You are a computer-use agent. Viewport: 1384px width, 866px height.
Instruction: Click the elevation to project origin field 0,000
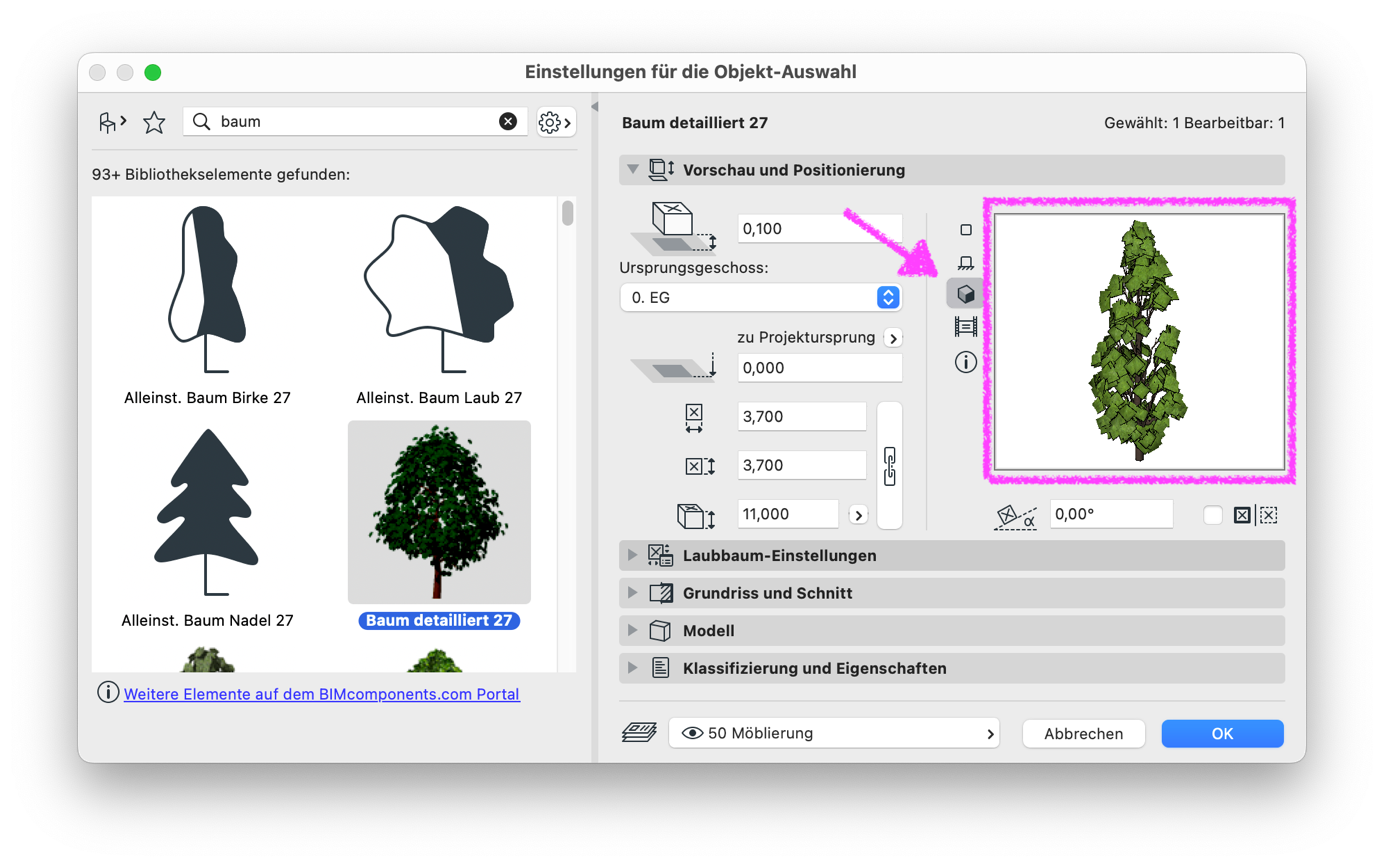click(820, 367)
